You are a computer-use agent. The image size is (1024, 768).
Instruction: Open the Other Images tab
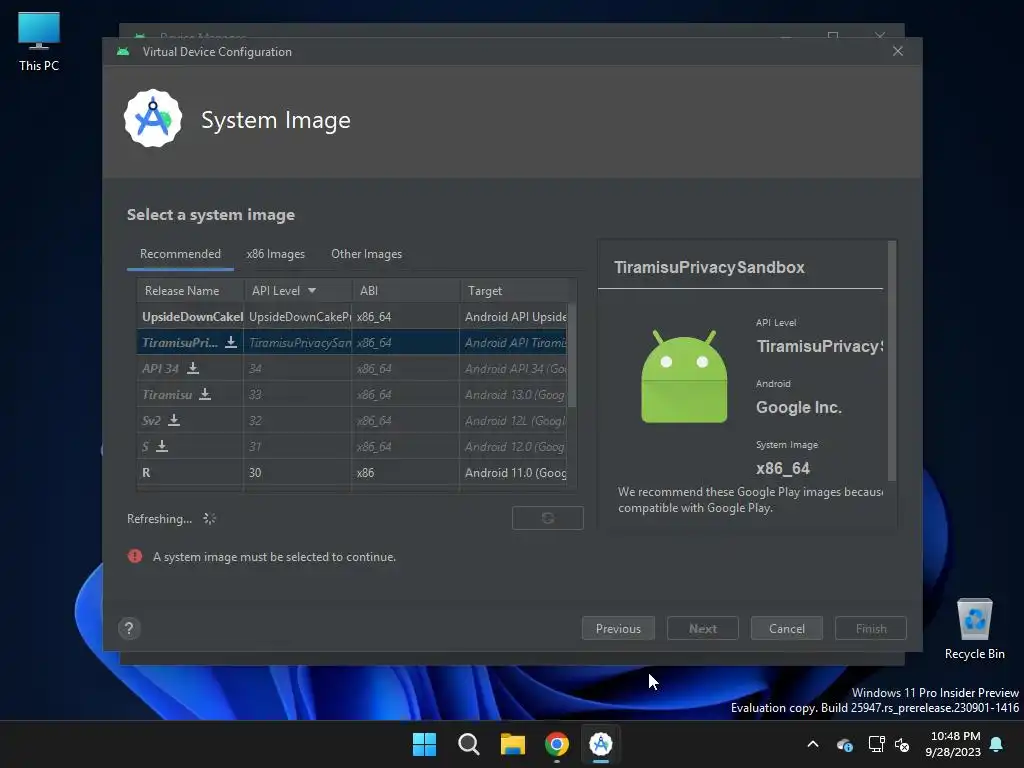366,254
